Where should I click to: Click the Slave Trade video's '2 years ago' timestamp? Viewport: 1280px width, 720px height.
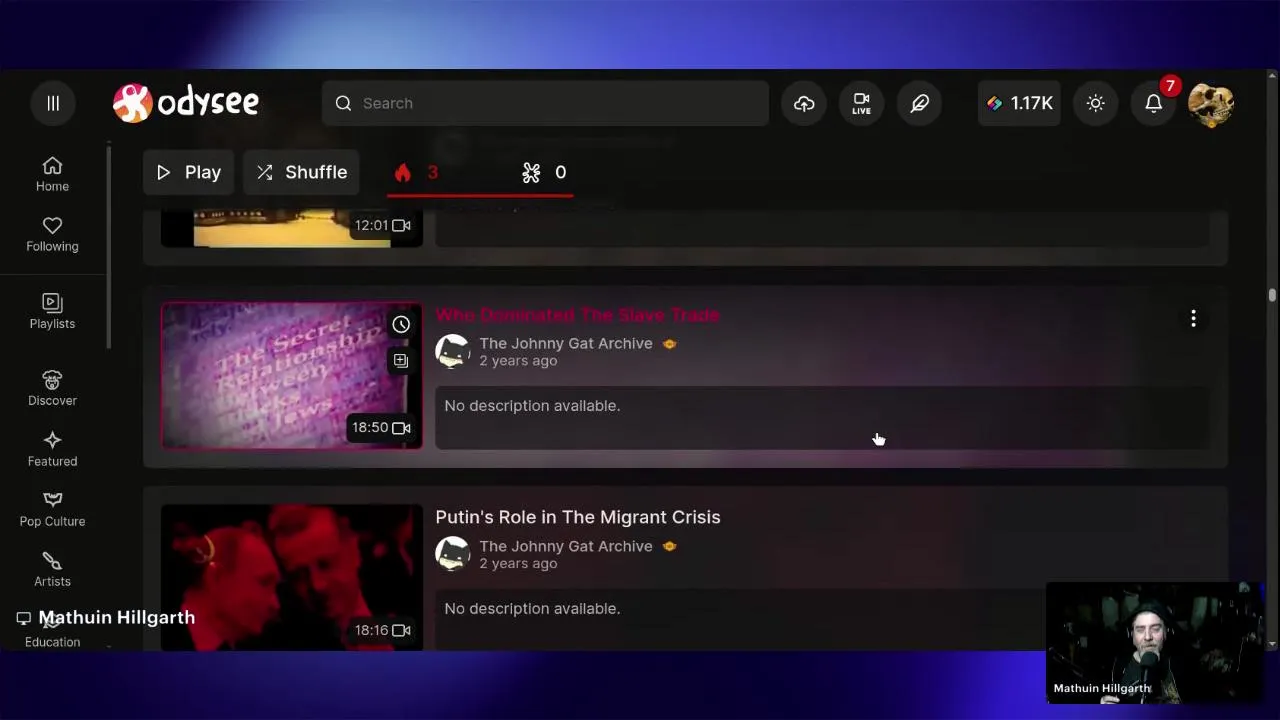(x=518, y=361)
